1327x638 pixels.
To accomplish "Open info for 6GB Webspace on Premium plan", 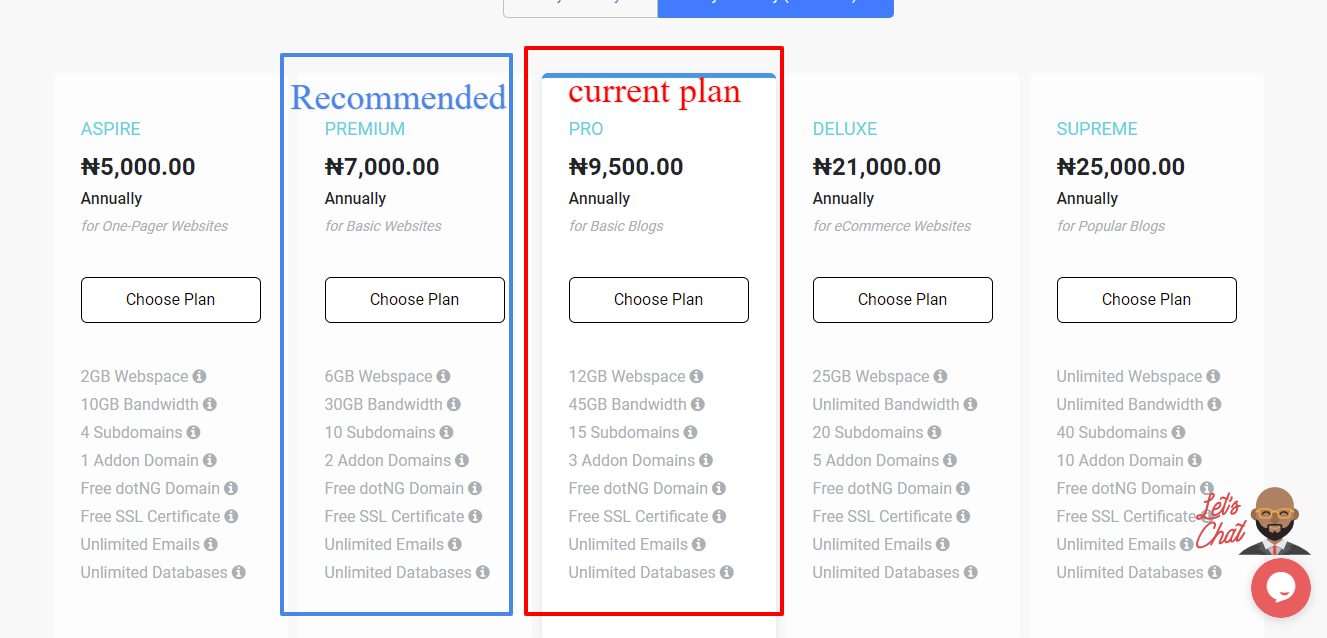I will [x=442, y=376].
